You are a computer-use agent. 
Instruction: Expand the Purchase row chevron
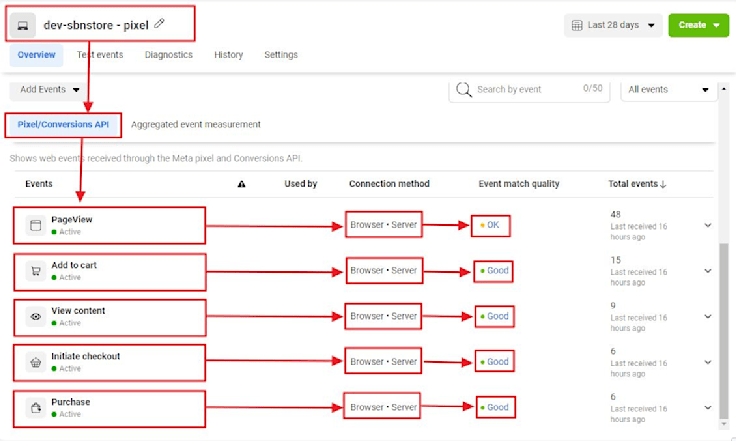pos(709,407)
